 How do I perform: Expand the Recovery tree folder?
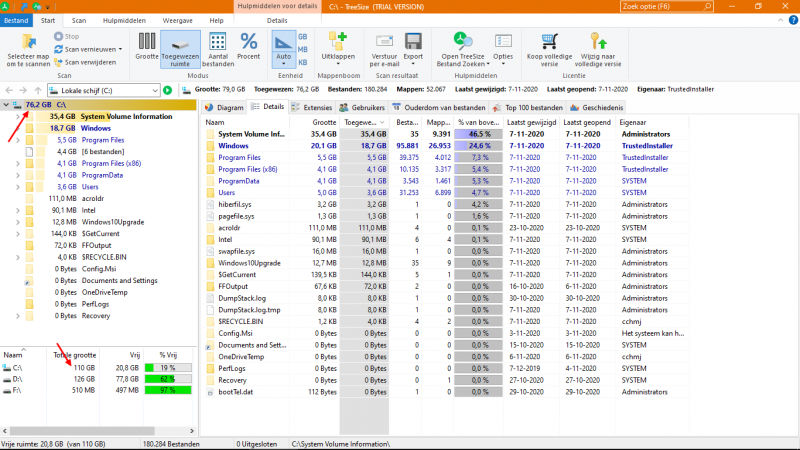17,316
